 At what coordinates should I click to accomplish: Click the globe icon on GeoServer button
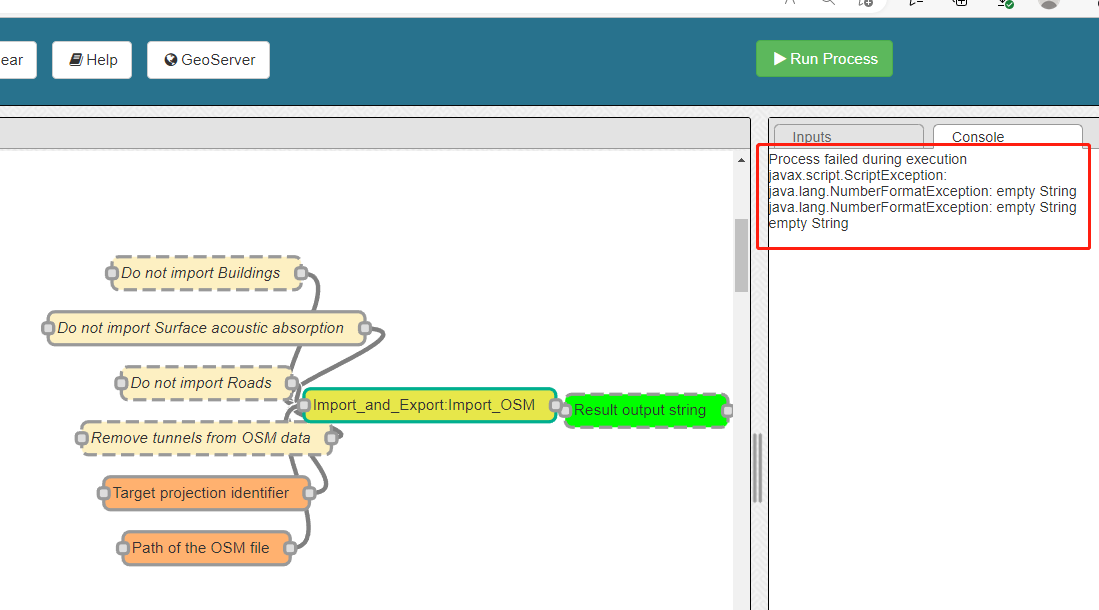[170, 60]
